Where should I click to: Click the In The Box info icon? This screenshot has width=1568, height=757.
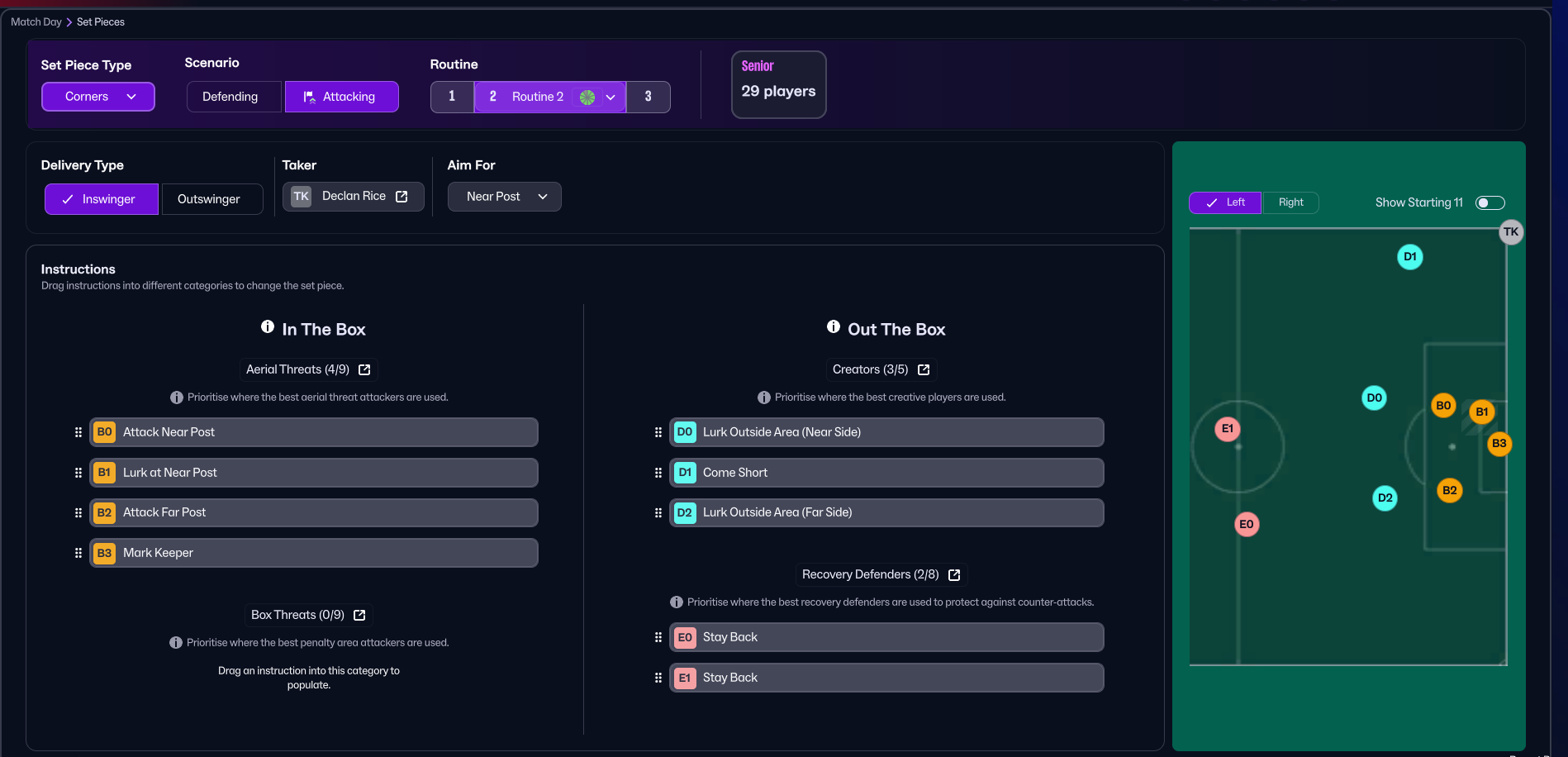pyautogui.click(x=268, y=327)
